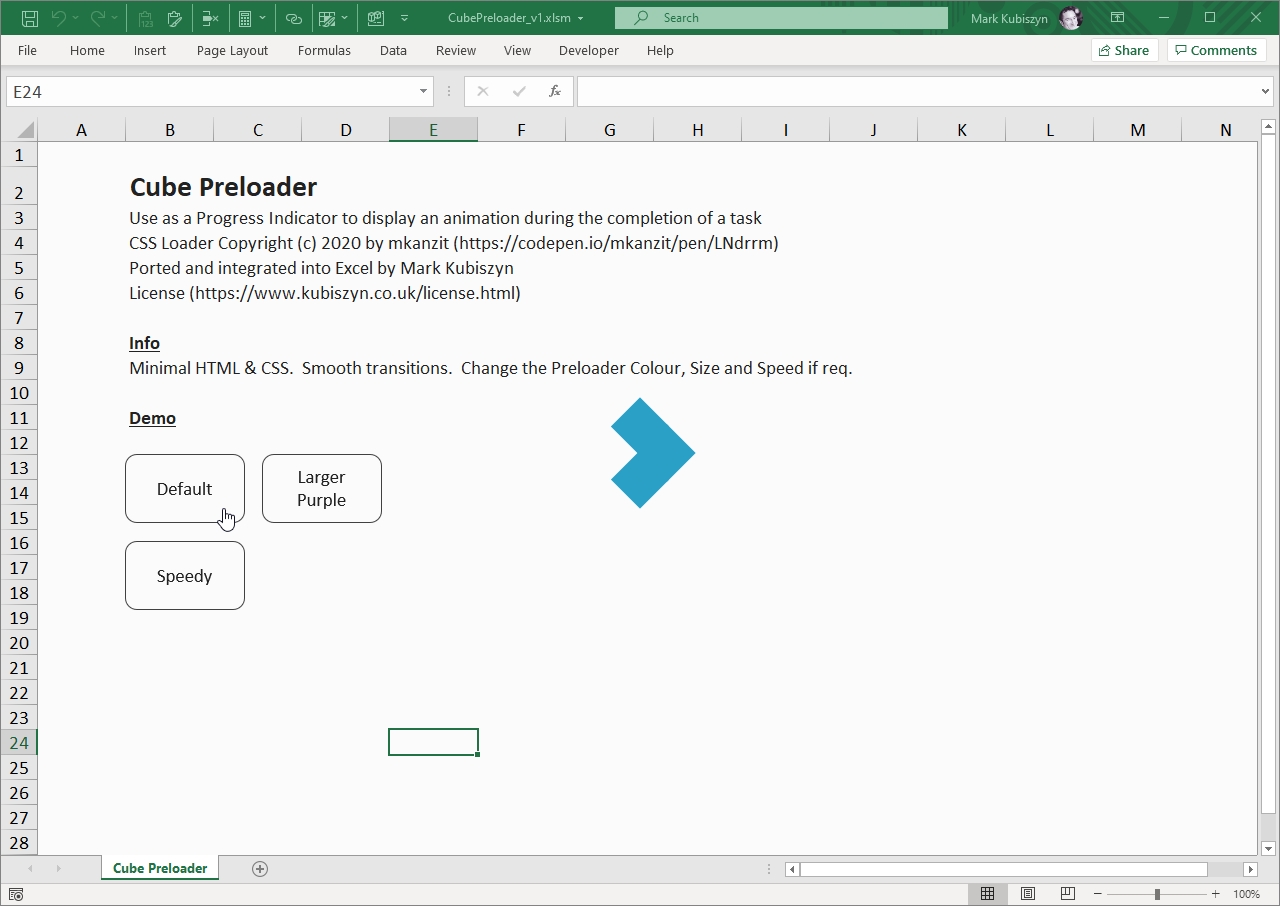Screen dimensions: 1280x906
Task: Click the chain link icon in the toolbar
Action: 293,18
